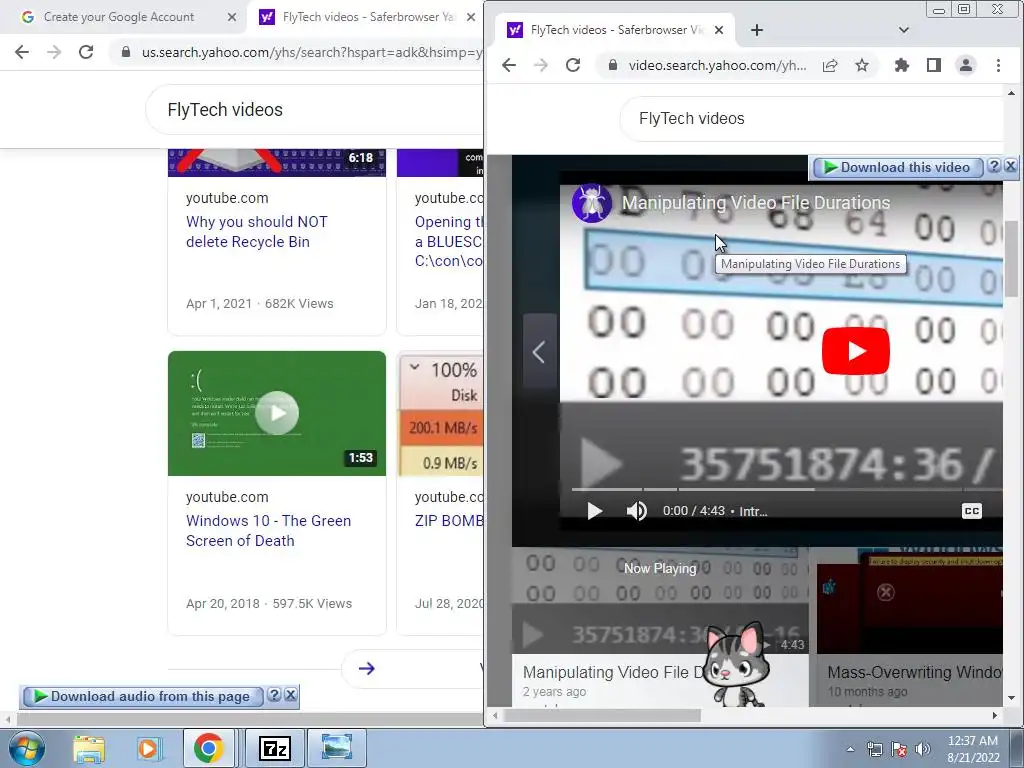The width and height of the screenshot is (1024, 768).
Task: Switch to Create your Google Account tab
Action: tap(118, 17)
